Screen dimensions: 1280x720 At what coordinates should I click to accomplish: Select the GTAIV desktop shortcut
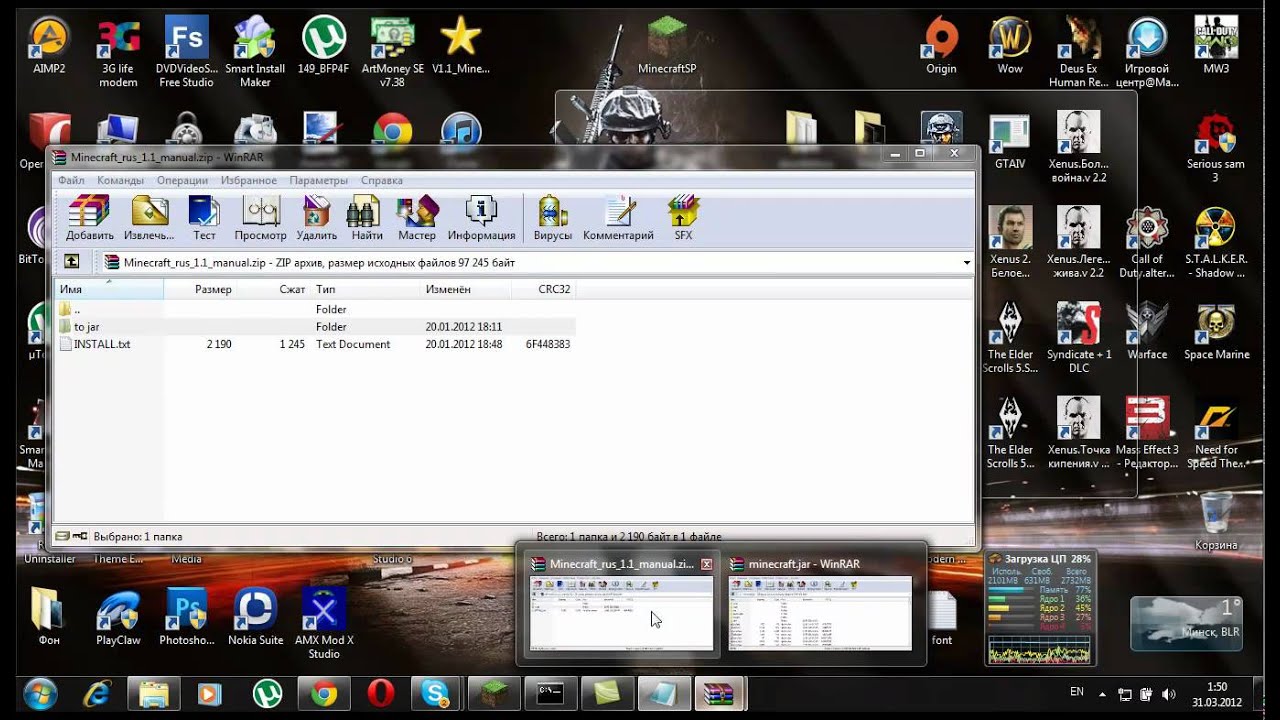(x=1010, y=141)
